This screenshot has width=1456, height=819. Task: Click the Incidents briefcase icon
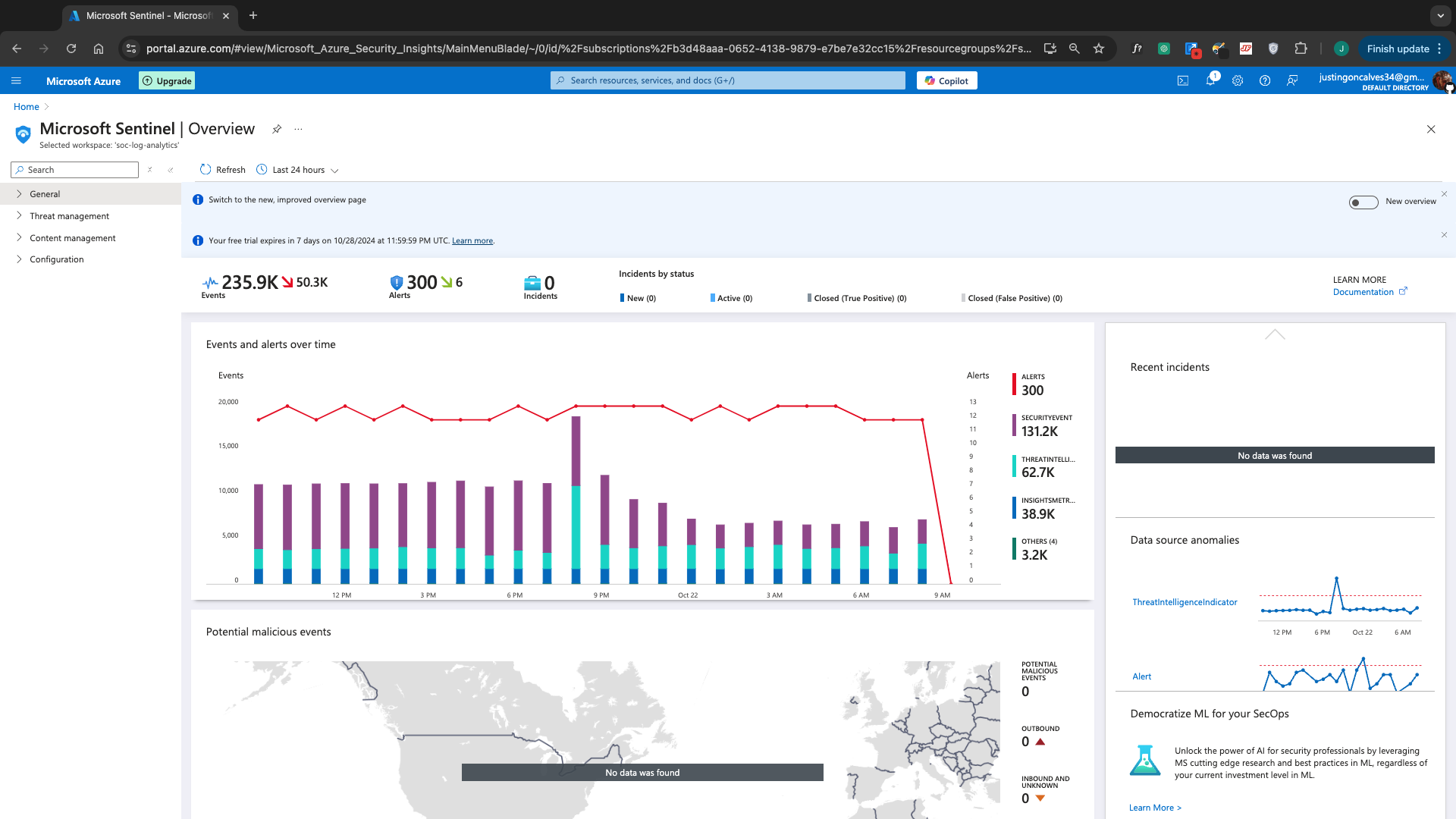[x=532, y=283]
